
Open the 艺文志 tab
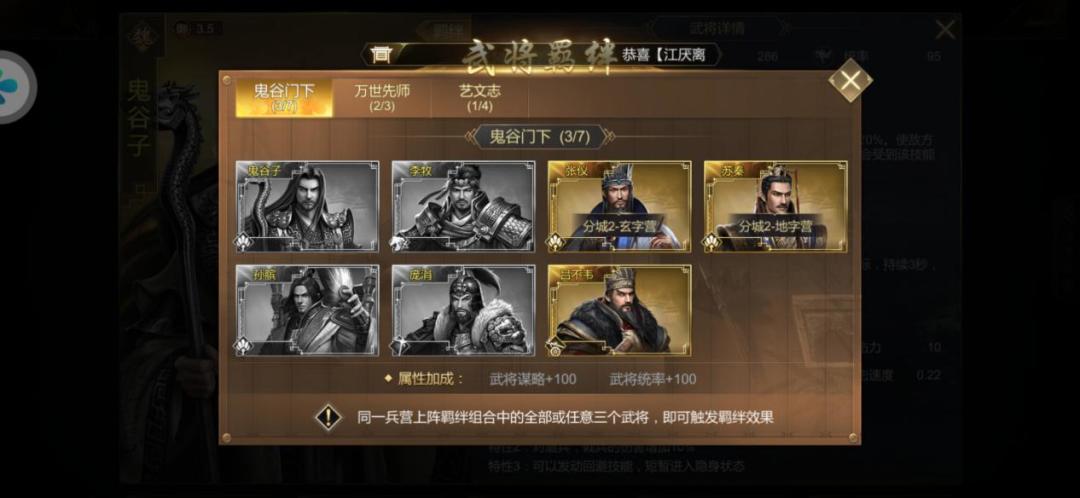coord(479,98)
